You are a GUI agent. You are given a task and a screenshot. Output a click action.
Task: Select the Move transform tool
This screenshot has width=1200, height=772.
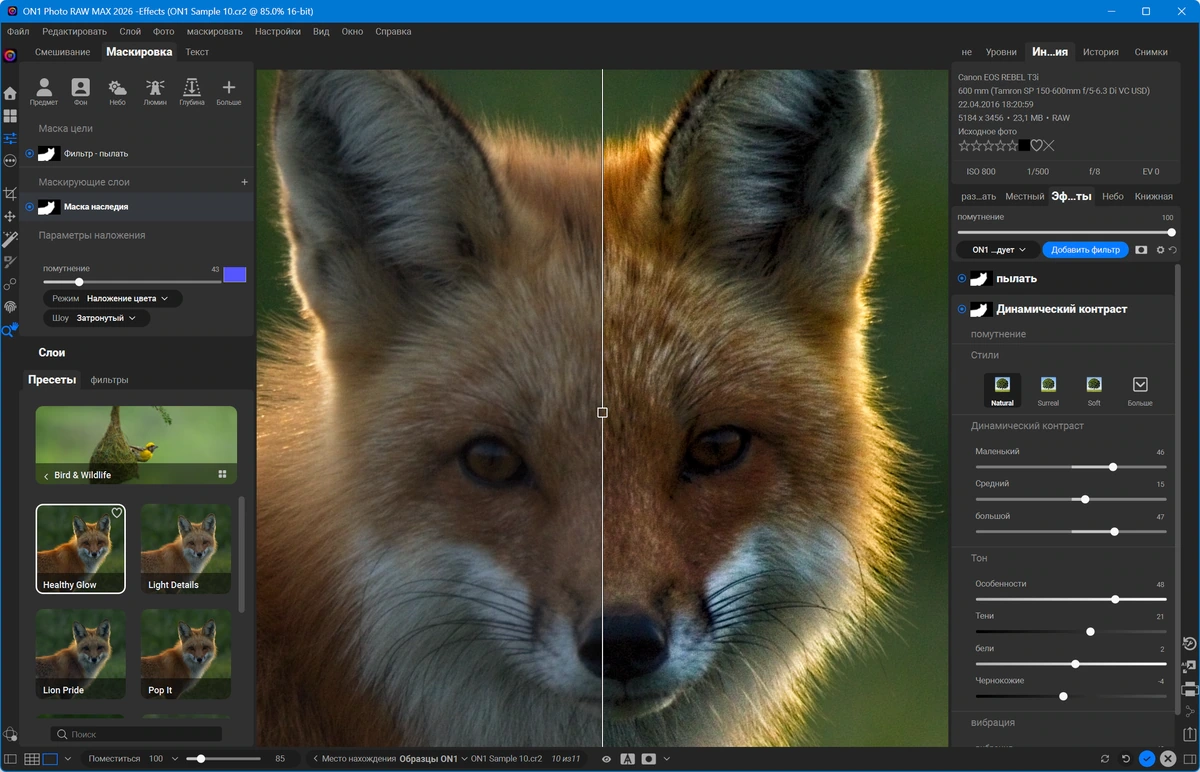(x=10, y=216)
